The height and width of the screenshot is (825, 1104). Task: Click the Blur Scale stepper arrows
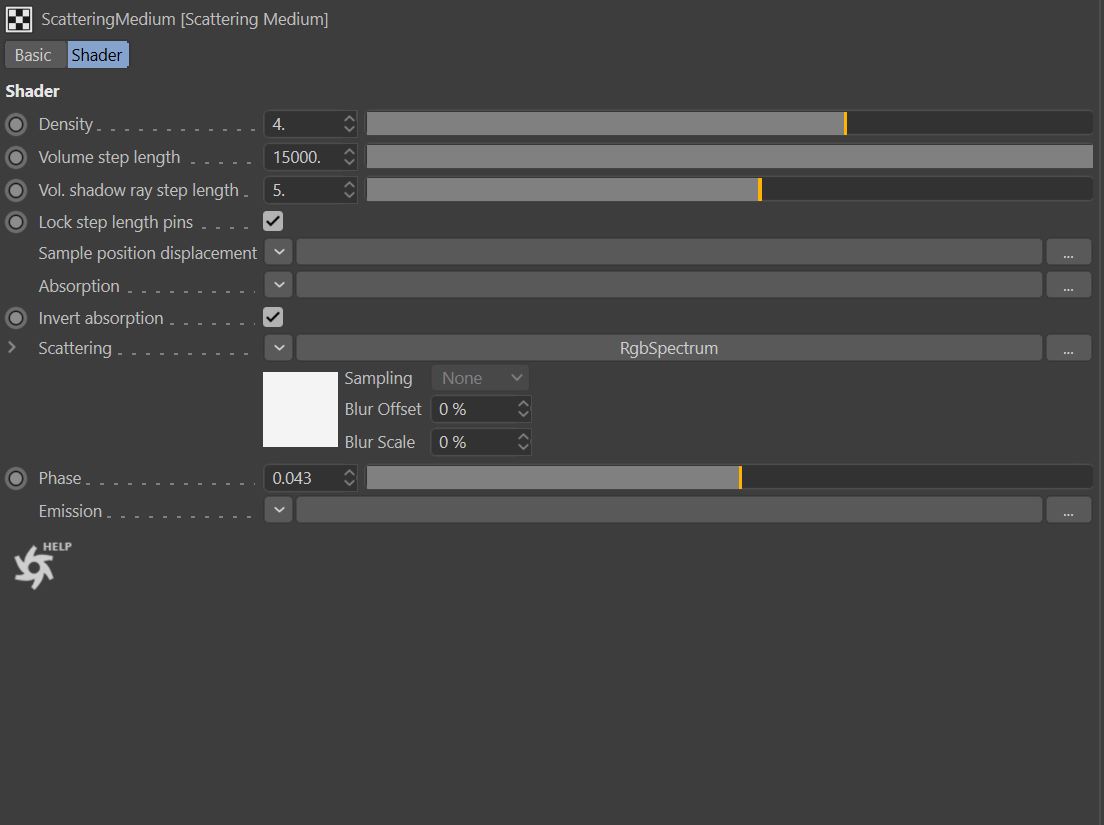[523, 442]
